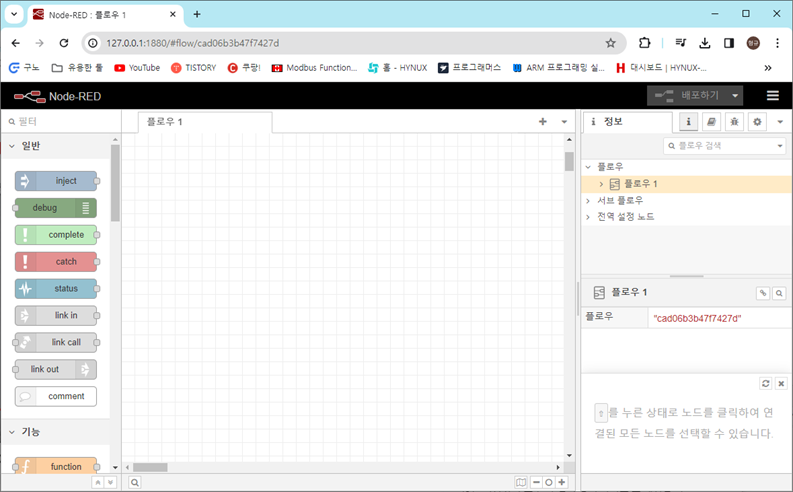Select the status node in palette
793x492 pixels.
tap(56, 288)
